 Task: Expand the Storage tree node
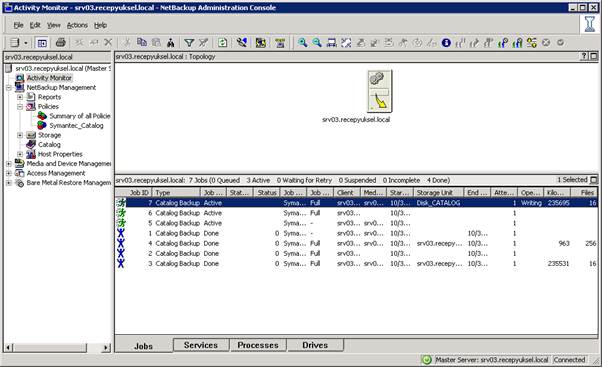point(20,135)
